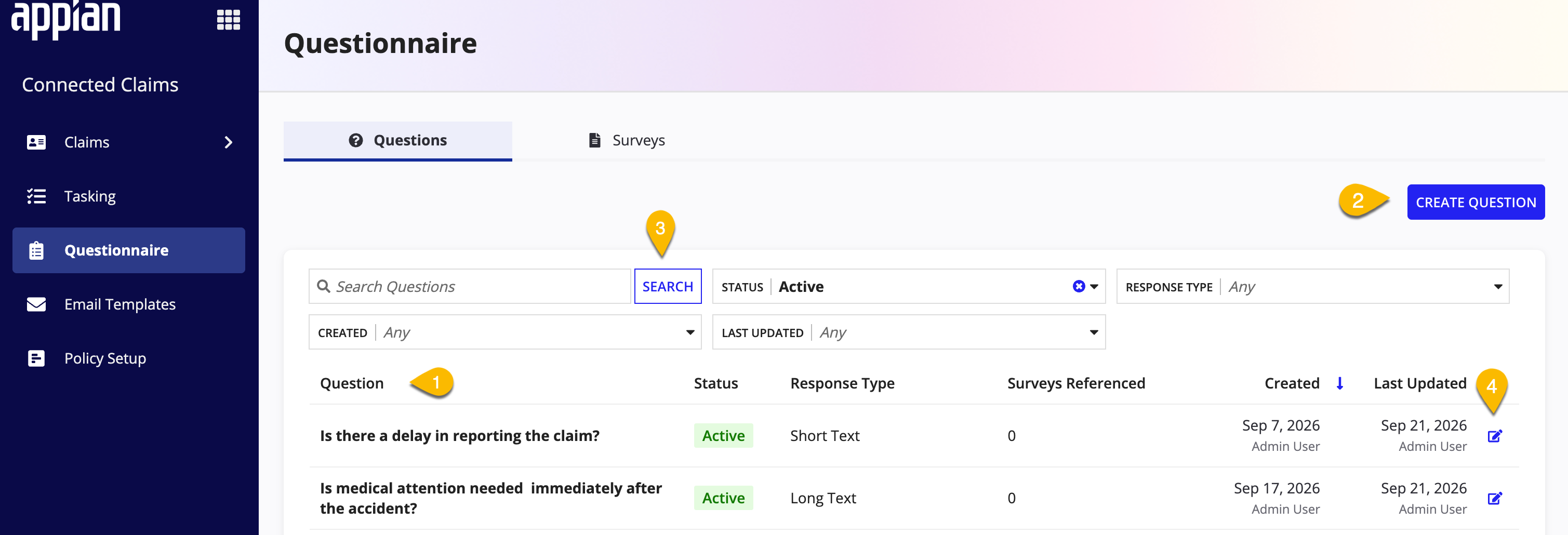The height and width of the screenshot is (535, 1568).
Task: Switch to the Surveys tab
Action: (627, 141)
